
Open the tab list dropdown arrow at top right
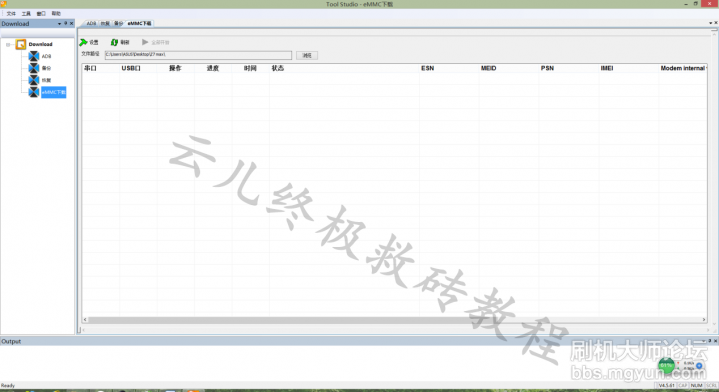(x=710, y=23)
